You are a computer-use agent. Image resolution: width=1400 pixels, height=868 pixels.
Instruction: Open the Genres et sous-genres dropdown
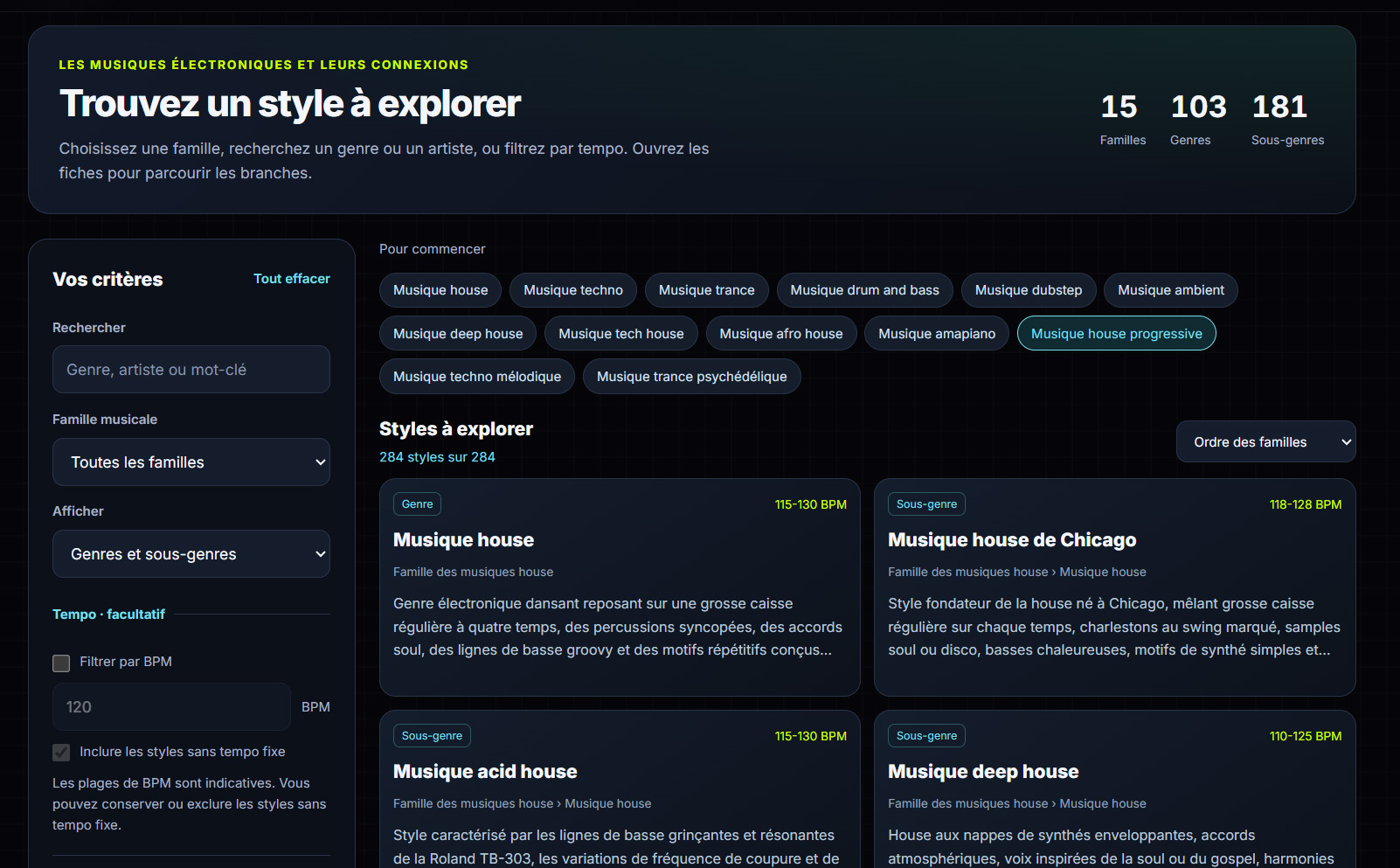[191, 554]
